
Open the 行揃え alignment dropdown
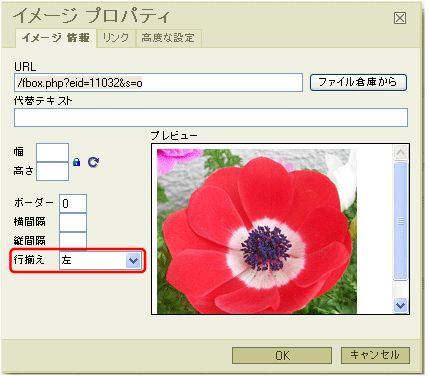(x=100, y=260)
